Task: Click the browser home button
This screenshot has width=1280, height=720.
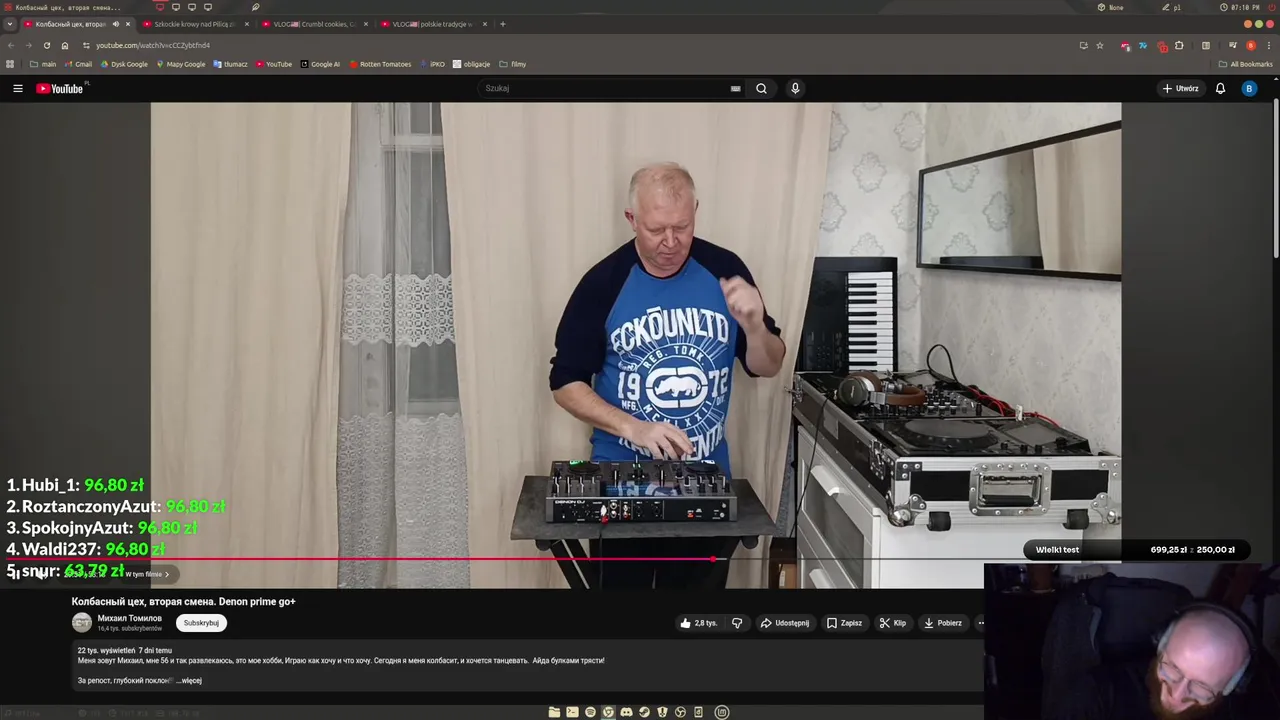Action: (65, 45)
